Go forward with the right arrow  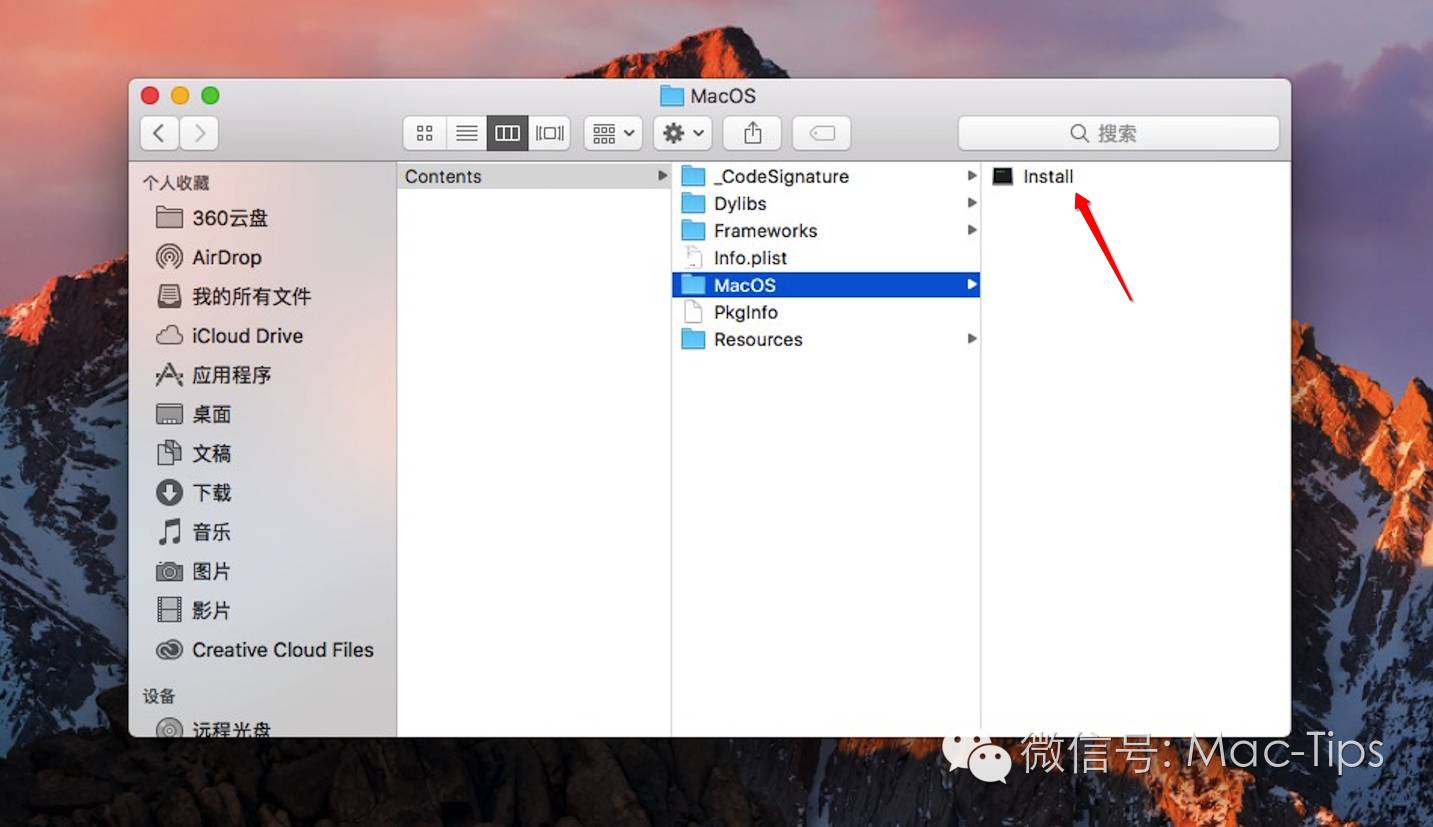click(200, 133)
